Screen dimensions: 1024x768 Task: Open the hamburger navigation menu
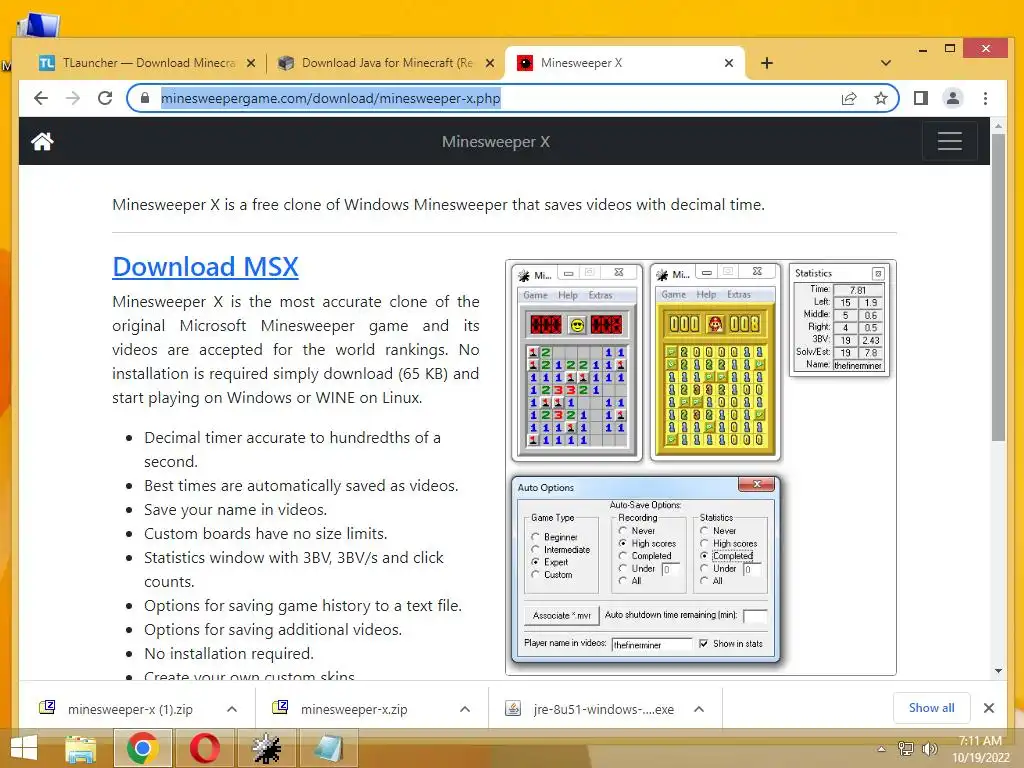(x=950, y=141)
